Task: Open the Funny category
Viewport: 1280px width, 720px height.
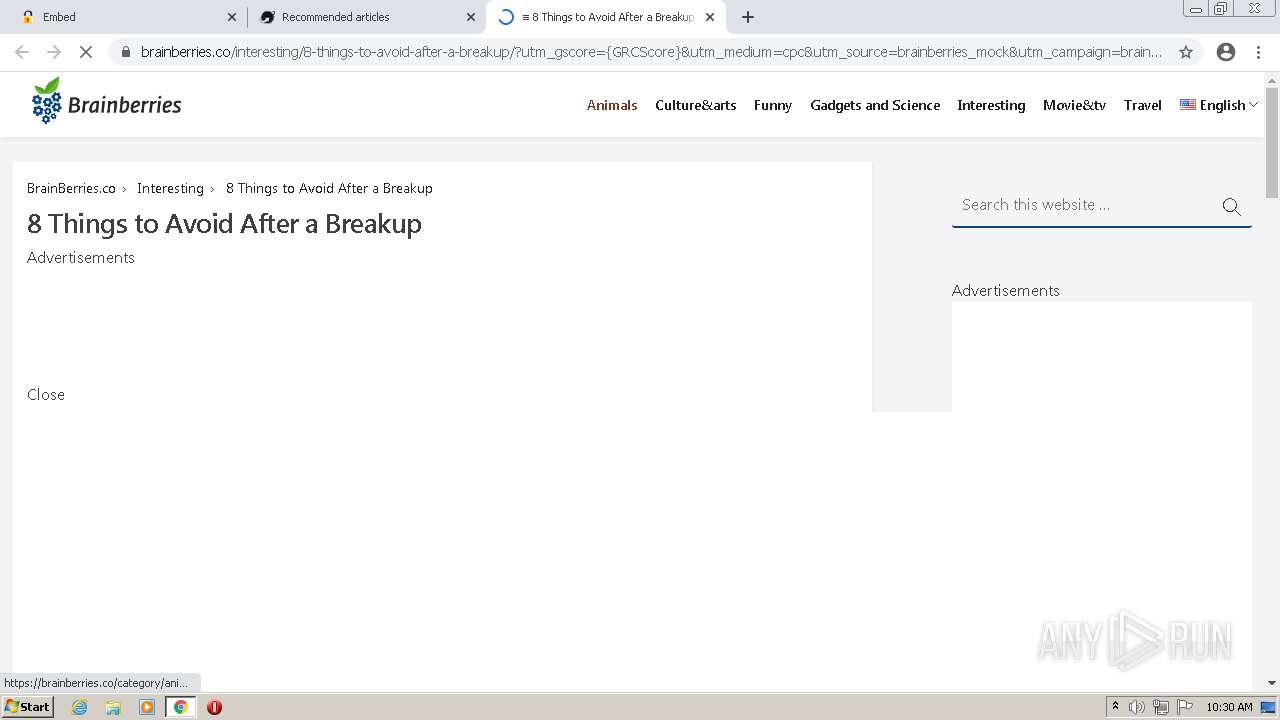Action: [x=773, y=105]
